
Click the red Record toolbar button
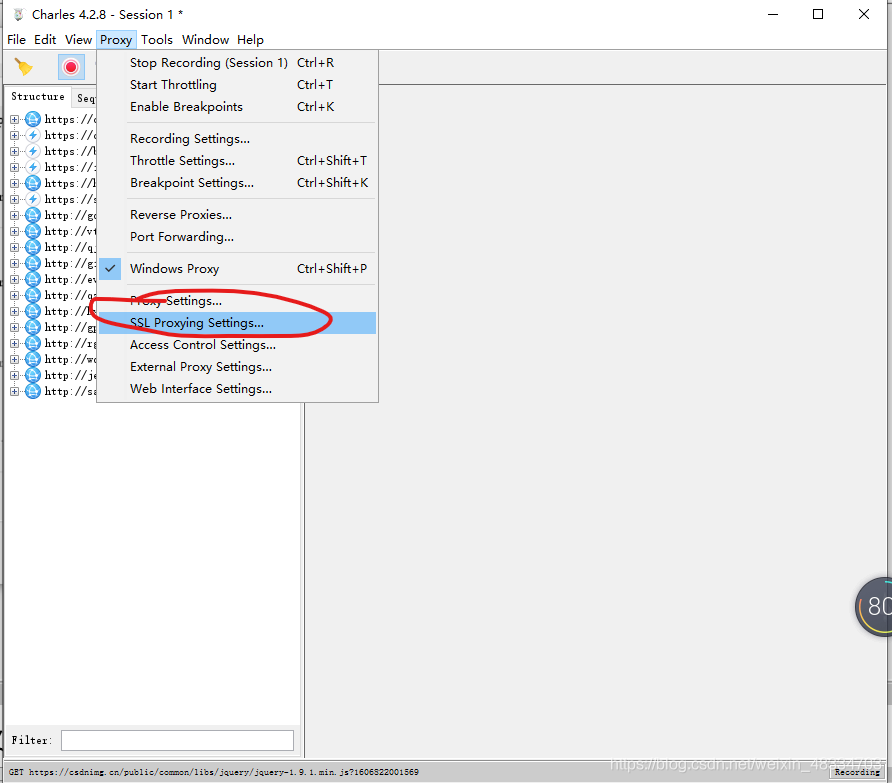click(71, 67)
